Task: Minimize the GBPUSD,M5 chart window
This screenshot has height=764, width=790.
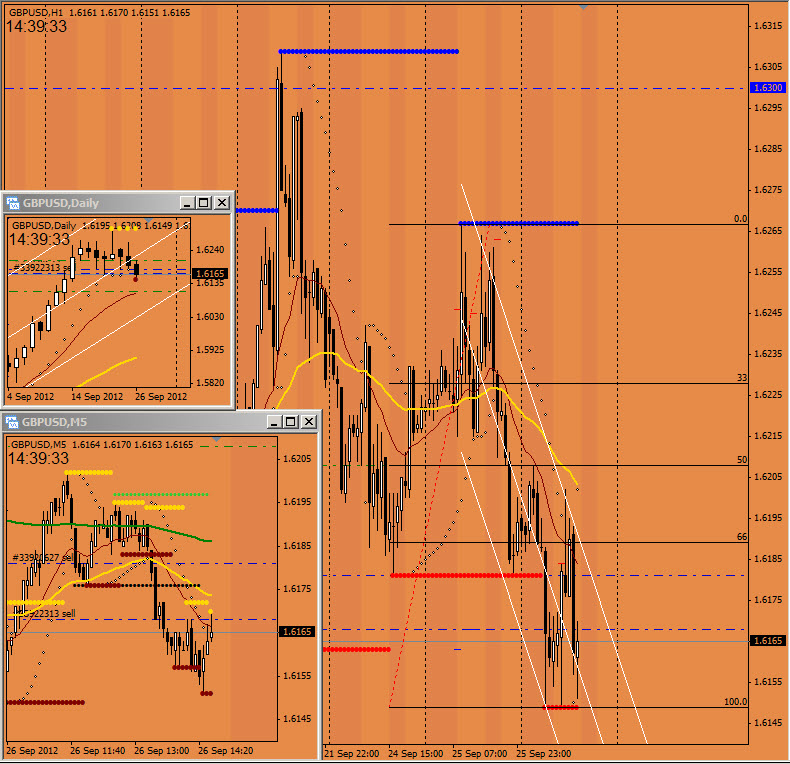Action: (274, 421)
